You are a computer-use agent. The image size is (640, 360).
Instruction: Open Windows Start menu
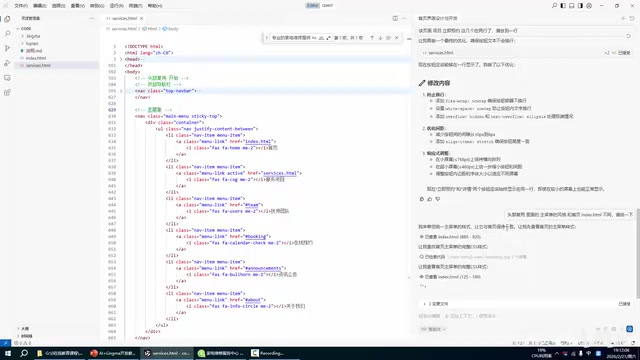(x=7, y=353)
